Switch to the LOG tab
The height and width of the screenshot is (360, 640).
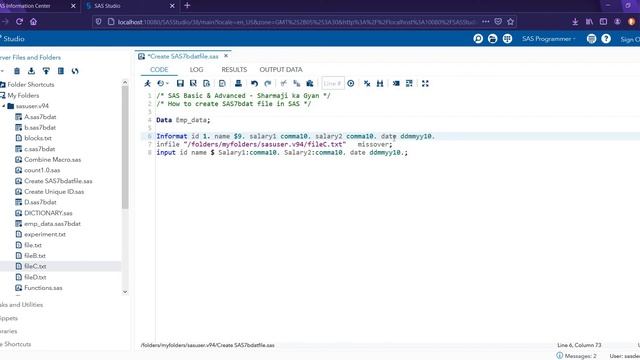[x=196, y=69]
